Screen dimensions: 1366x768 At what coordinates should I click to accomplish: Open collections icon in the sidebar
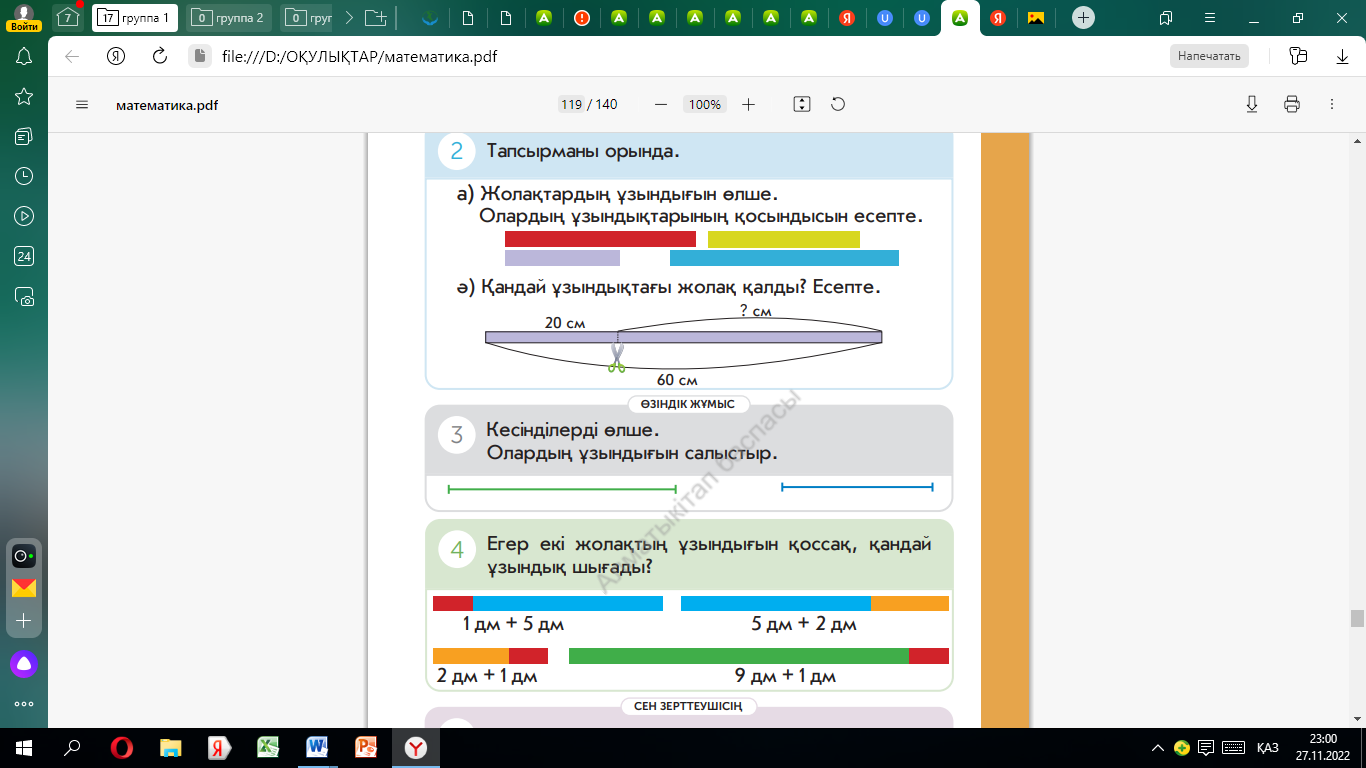24,136
